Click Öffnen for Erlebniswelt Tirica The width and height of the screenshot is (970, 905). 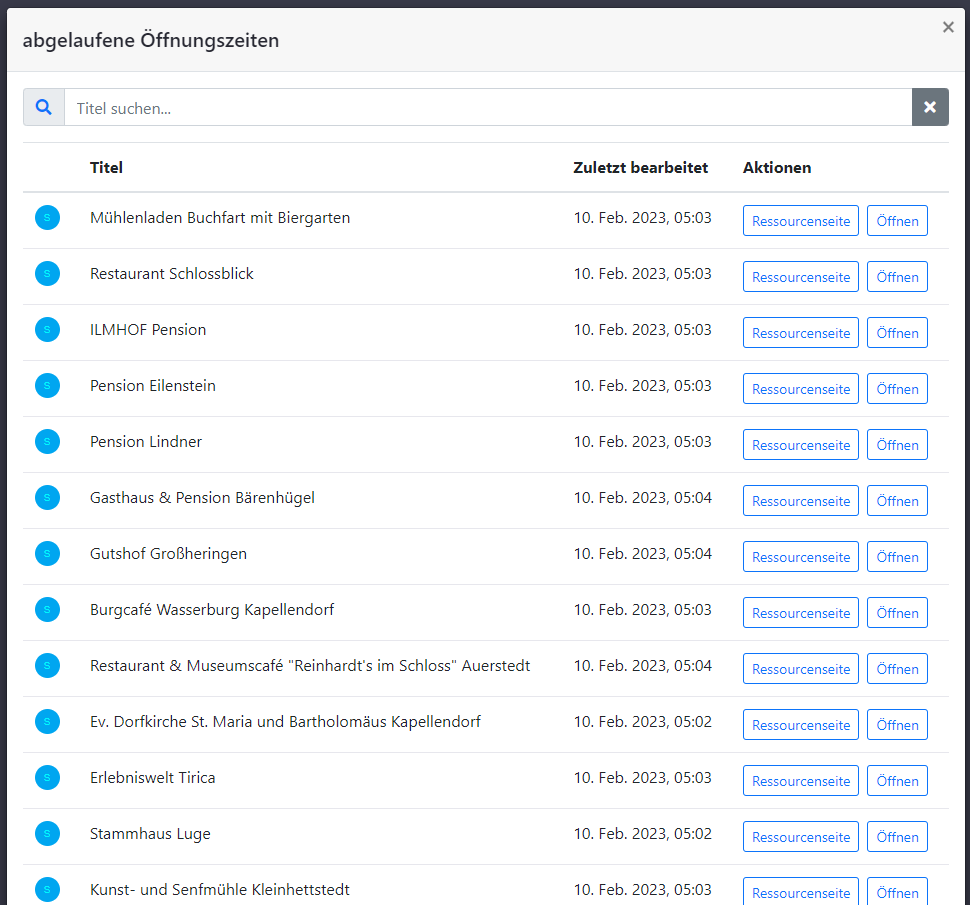coord(897,781)
